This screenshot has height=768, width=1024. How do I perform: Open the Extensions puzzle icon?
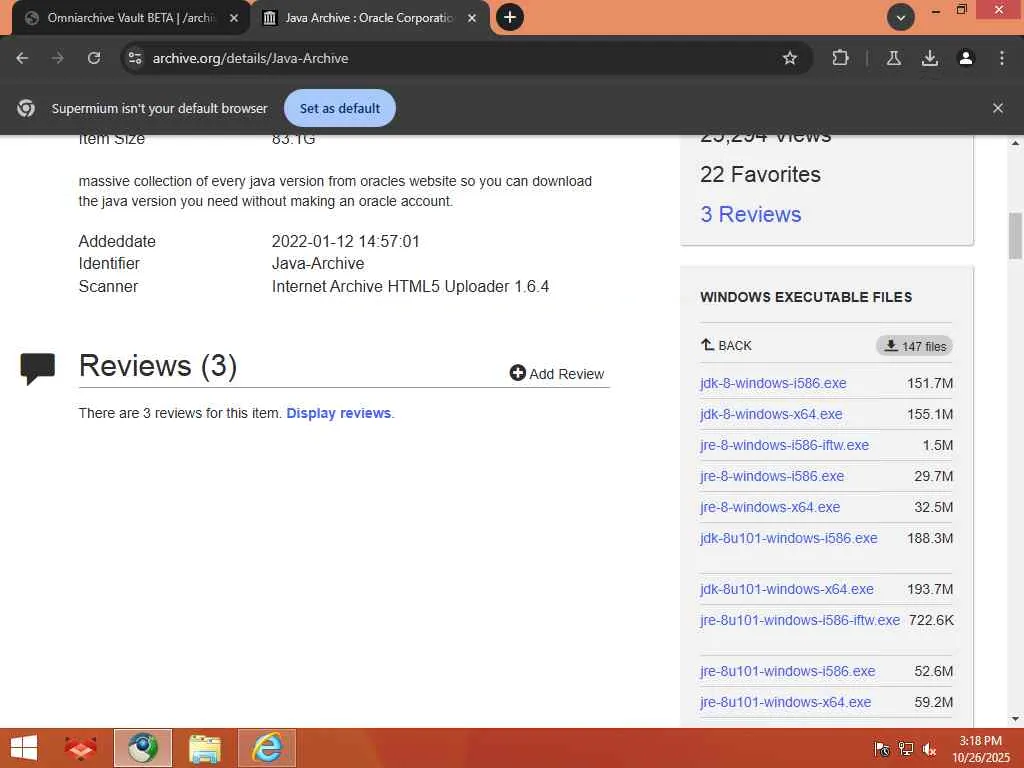(840, 58)
